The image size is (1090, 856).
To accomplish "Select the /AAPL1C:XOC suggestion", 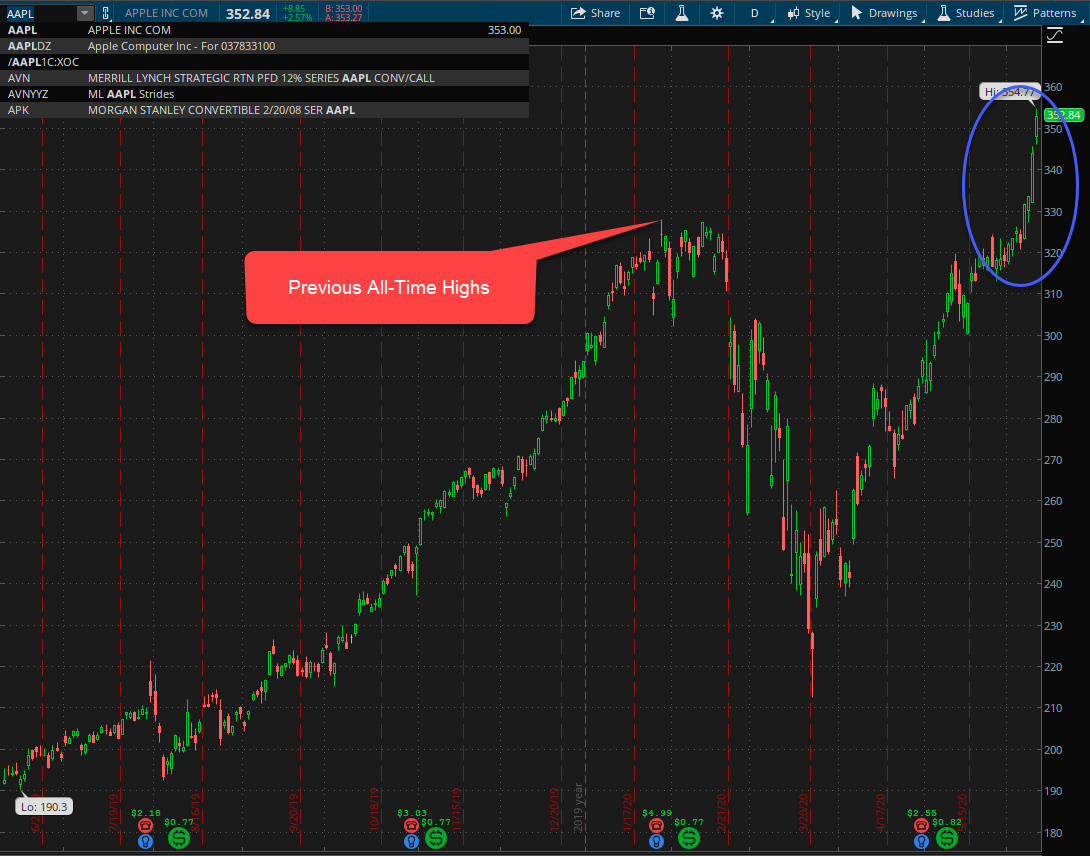I will (264, 62).
